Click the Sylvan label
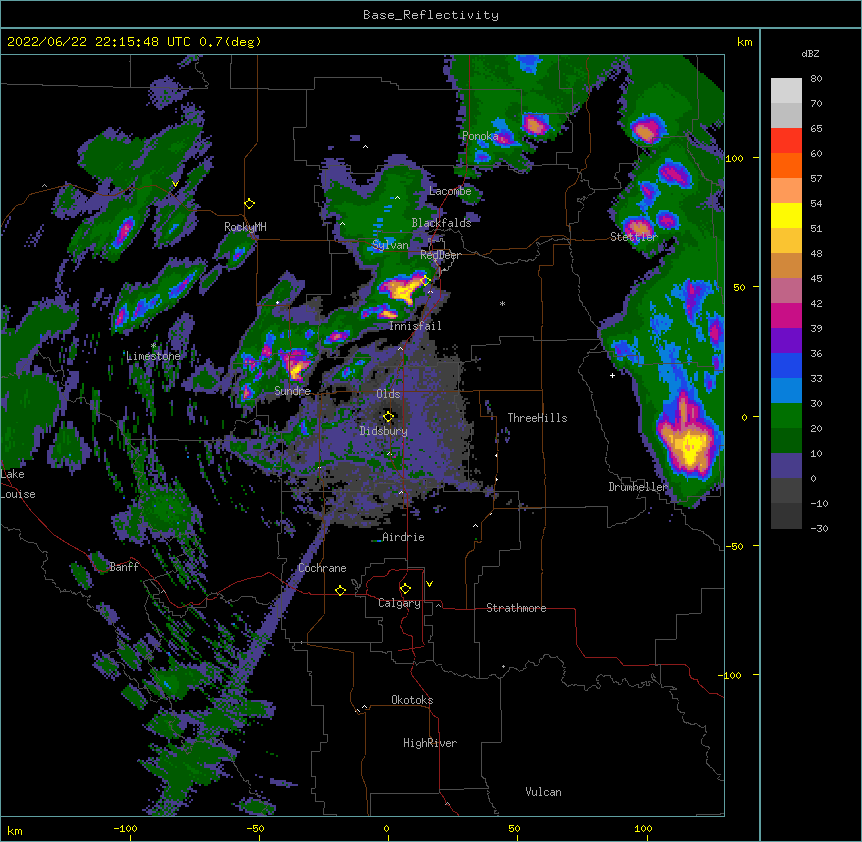This screenshot has height=842, width=862. pos(390,245)
